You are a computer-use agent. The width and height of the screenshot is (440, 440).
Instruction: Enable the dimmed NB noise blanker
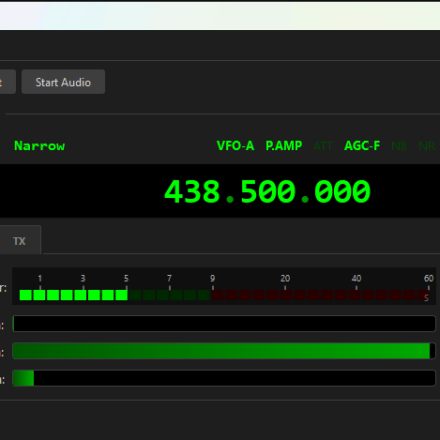click(399, 146)
